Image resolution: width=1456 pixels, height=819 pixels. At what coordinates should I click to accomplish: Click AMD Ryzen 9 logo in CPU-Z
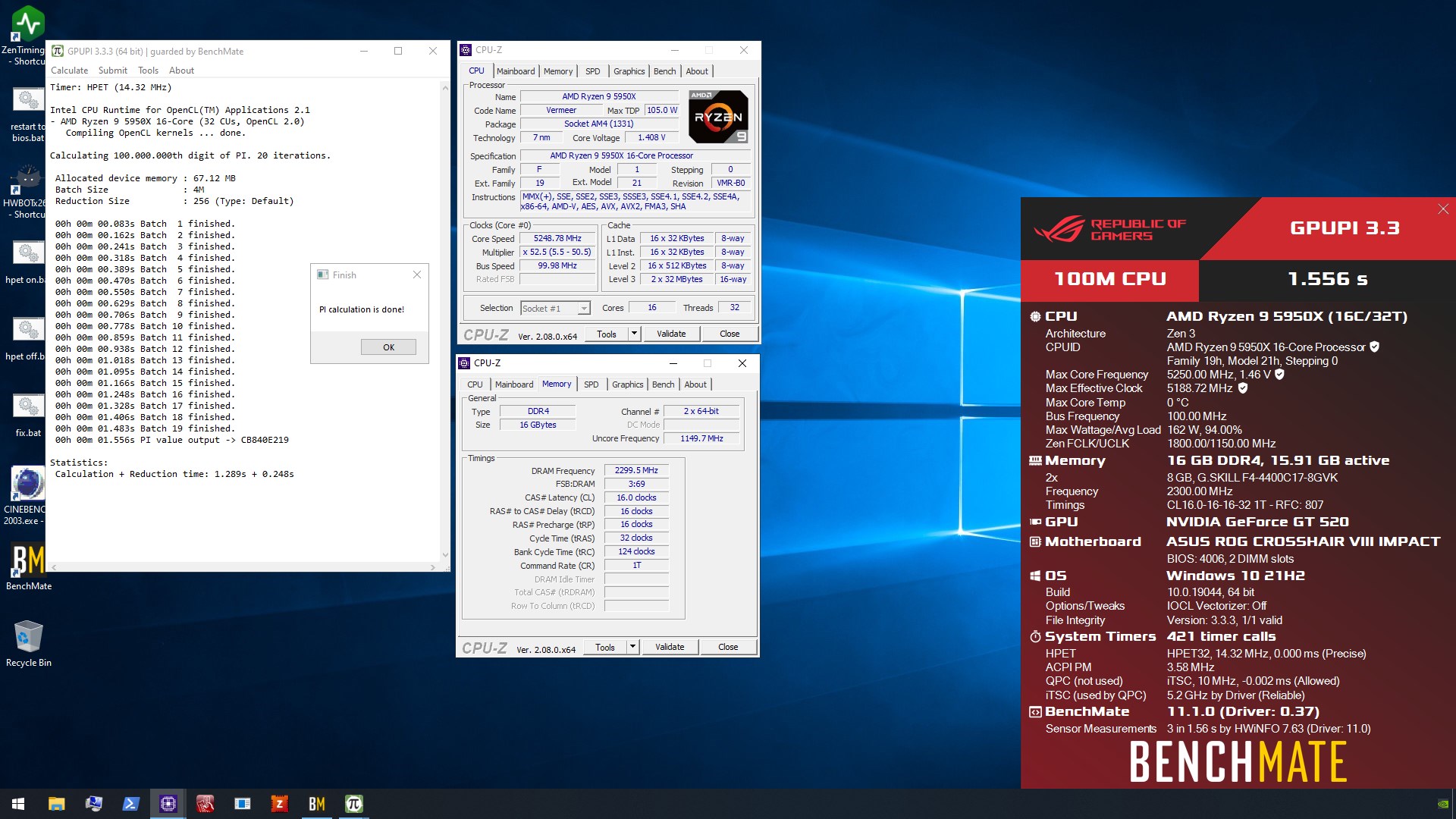(x=718, y=116)
